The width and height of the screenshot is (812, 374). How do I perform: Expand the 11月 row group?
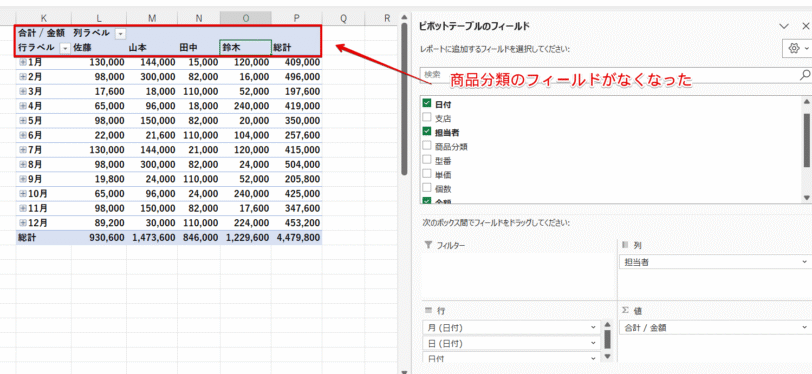[23, 208]
